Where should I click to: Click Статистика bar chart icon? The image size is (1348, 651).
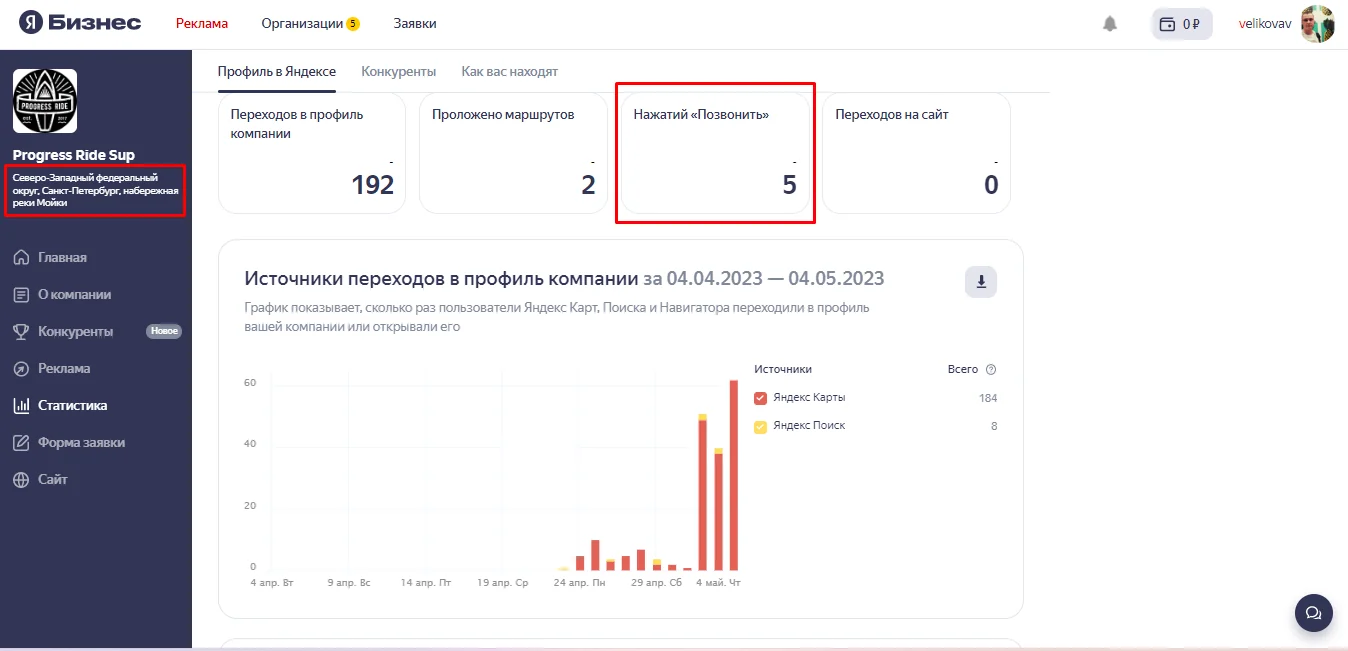(x=21, y=405)
